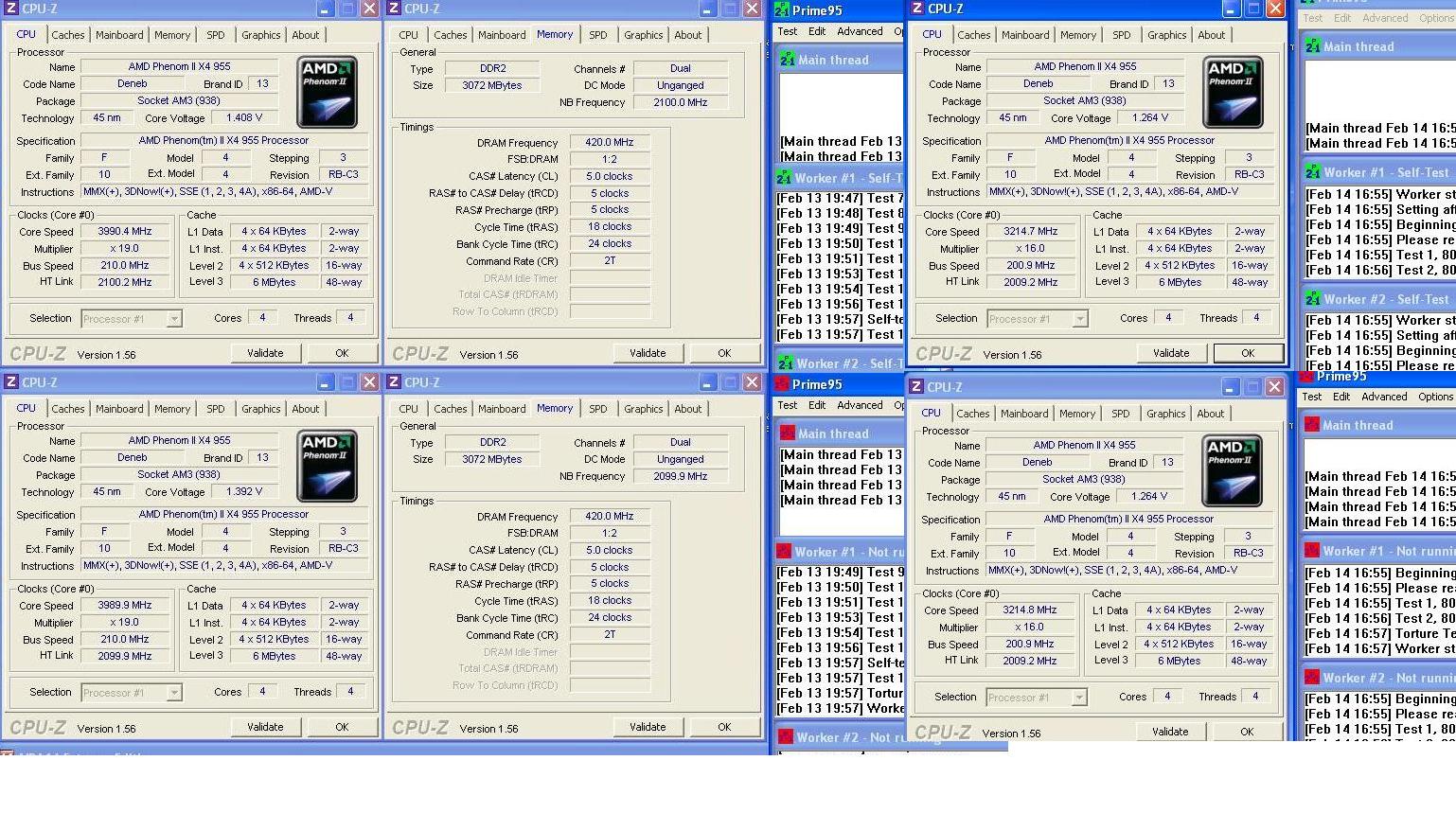Click green Main thread icon in Feb 13 Prime95 window
Screen dimensions: 1456x831
point(787,60)
